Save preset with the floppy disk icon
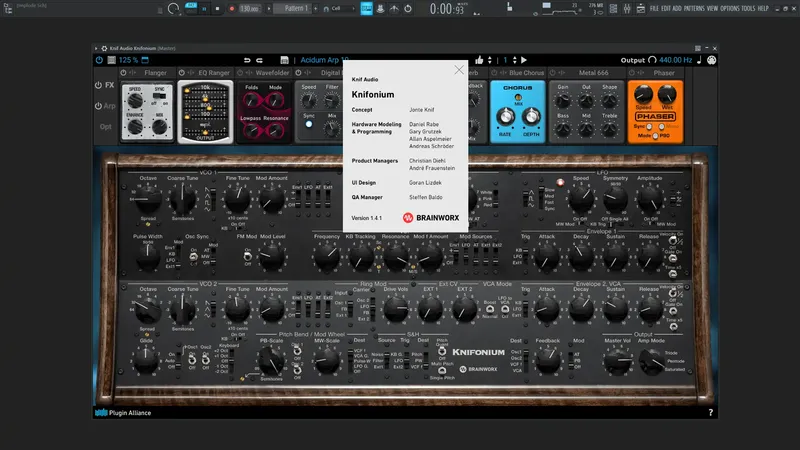This screenshot has width=800, height=450. tap(284, 60)
